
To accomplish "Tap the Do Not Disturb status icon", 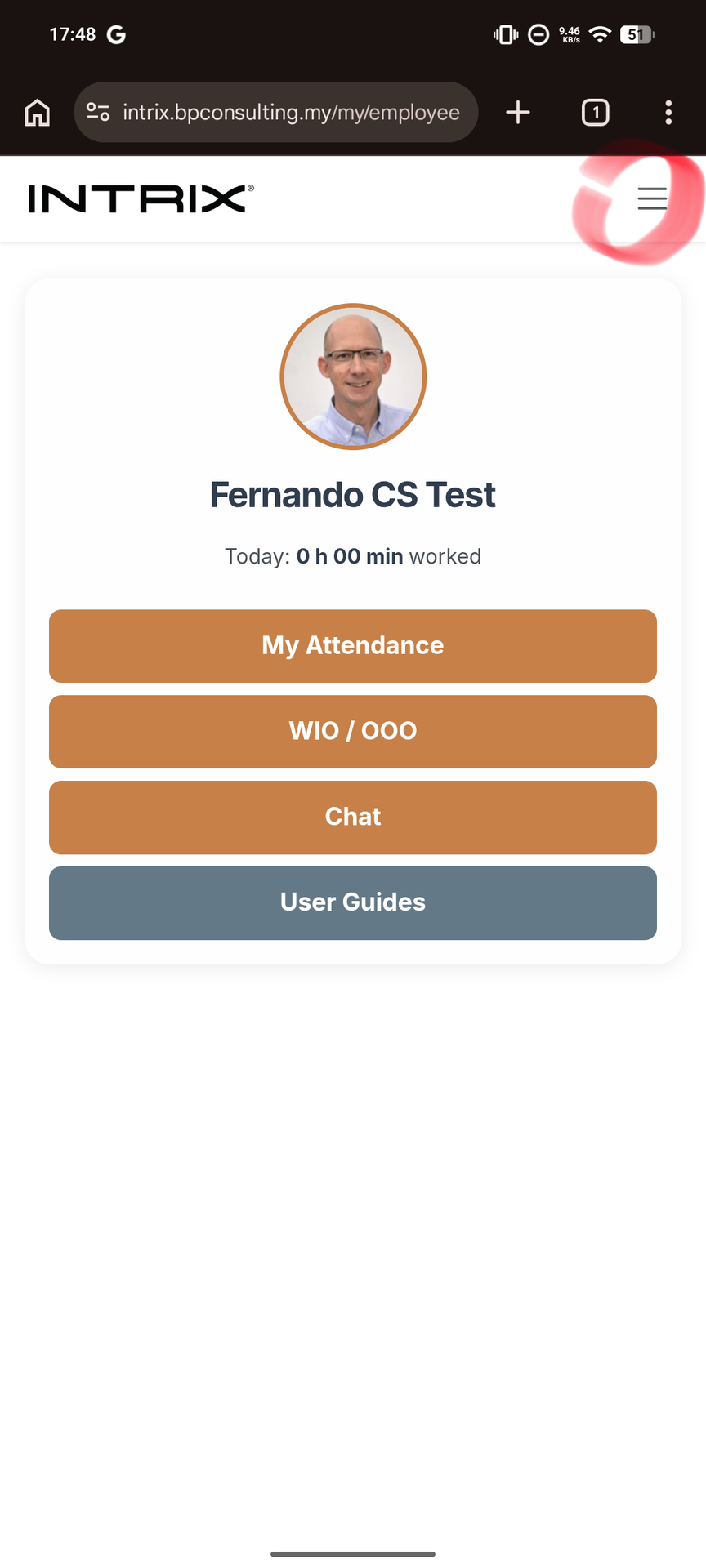I will point(538,34).
